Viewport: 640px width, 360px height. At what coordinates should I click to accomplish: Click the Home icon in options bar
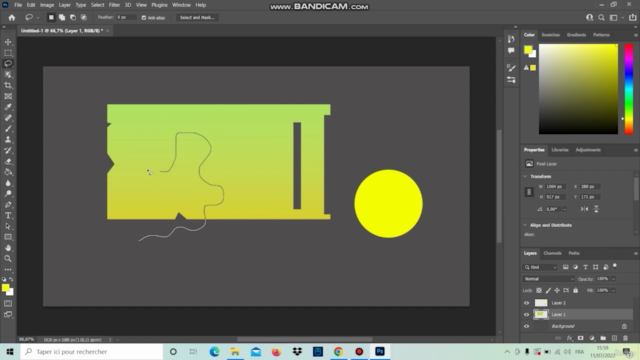11,18
